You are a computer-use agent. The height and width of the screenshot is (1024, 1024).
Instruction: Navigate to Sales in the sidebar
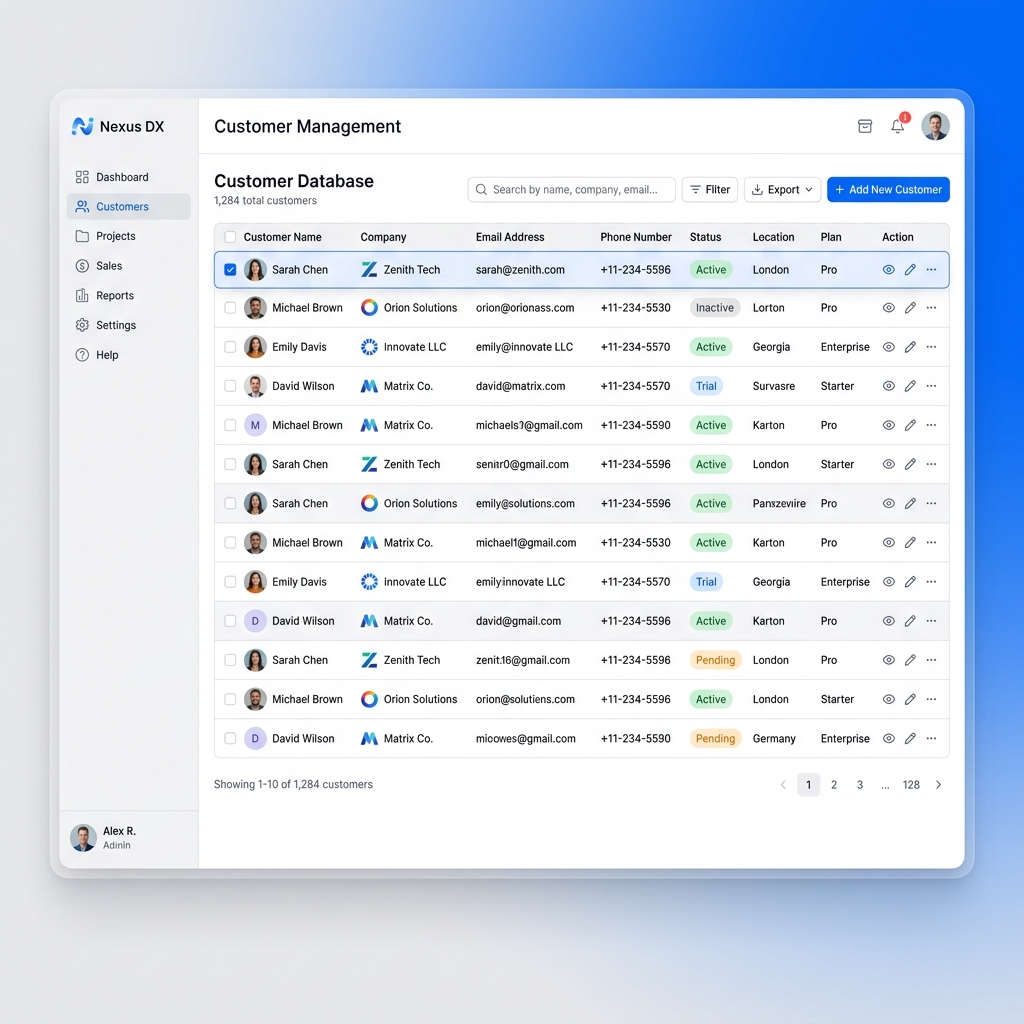pyautogui.click(x=109, y=266)
